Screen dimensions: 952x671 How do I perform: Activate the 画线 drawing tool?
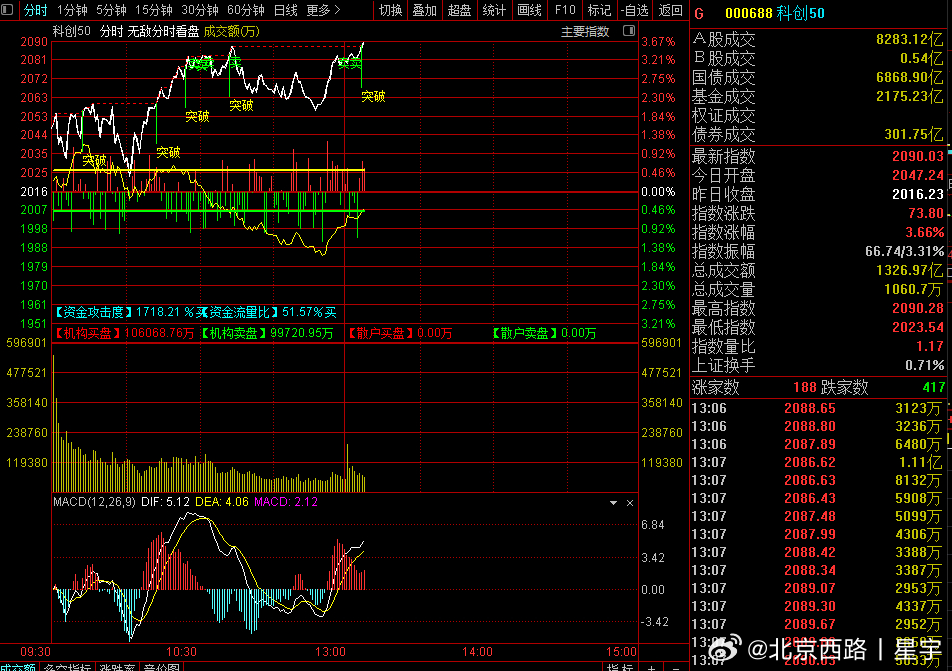[529, 10]
